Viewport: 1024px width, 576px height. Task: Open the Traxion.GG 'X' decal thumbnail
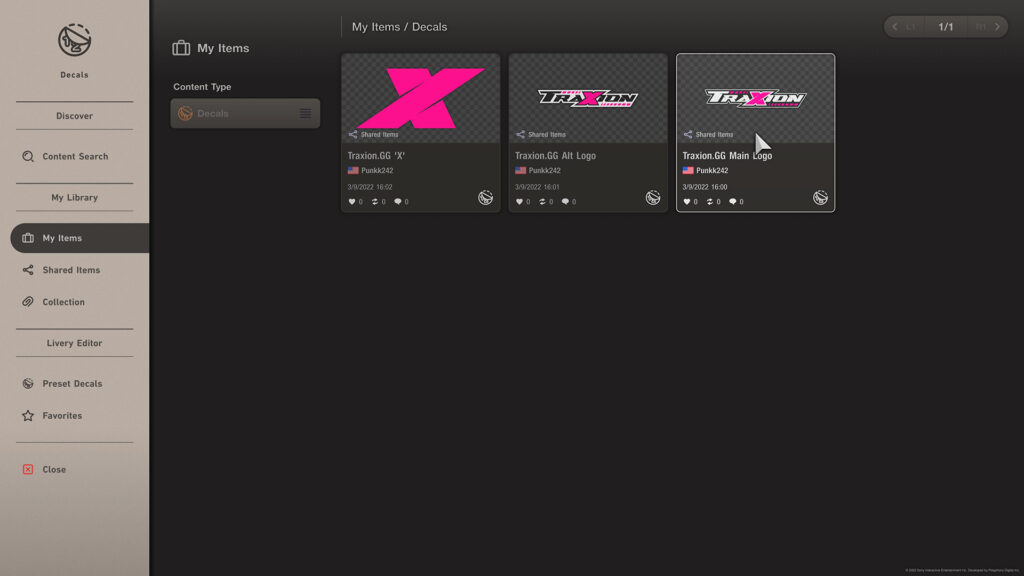421,98
